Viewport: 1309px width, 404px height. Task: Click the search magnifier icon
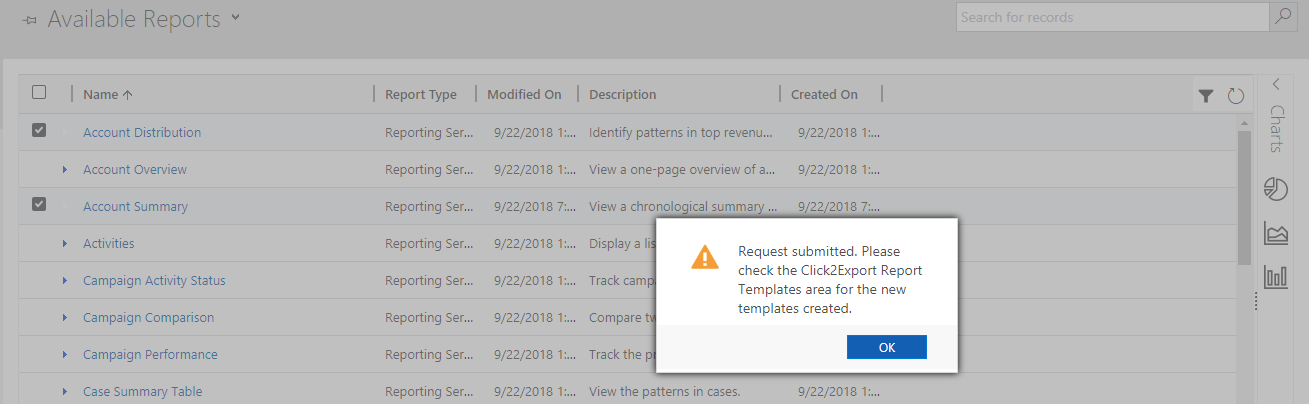(x=1283, y=17)
